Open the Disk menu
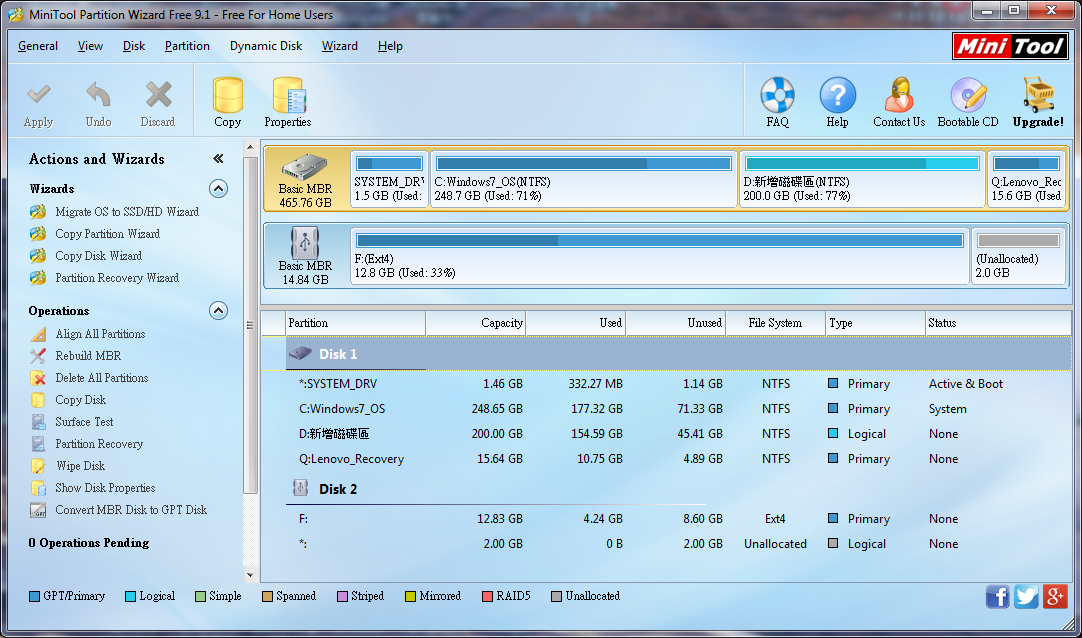 point(134,46)
